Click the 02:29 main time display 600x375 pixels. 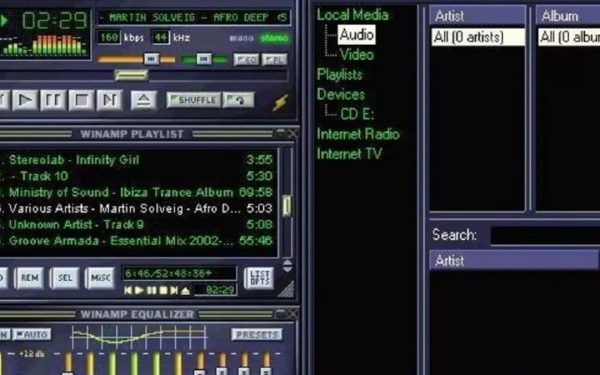(55, 21)
